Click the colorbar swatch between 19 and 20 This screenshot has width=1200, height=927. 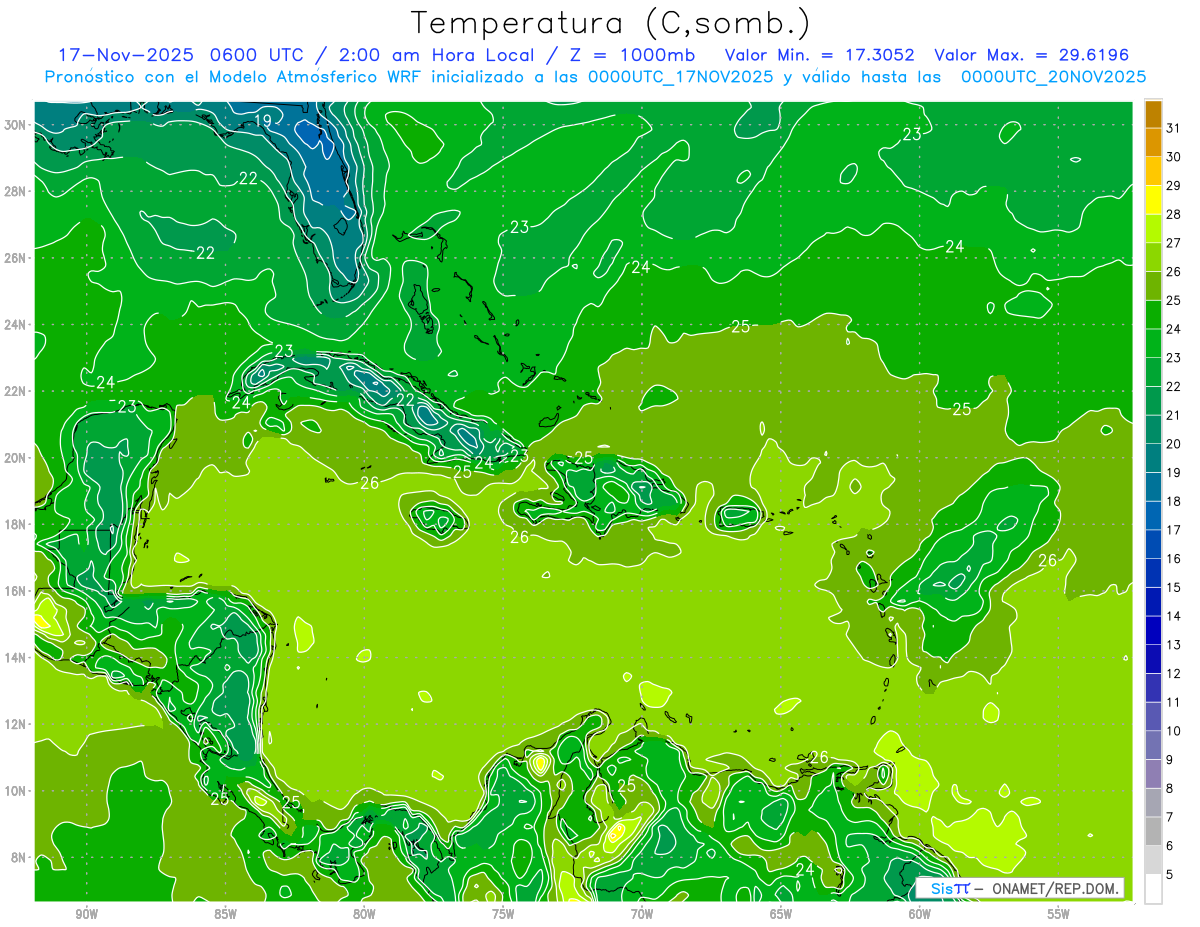pos(1153,458)
